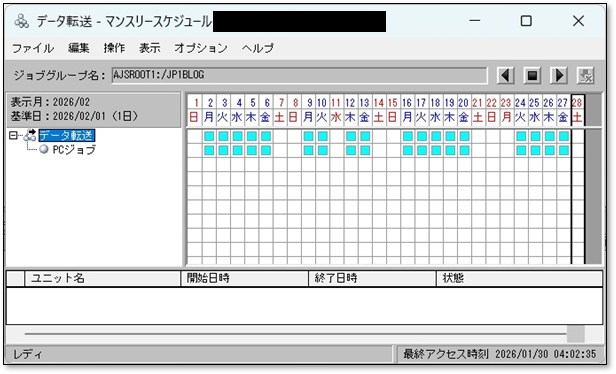616x374 pixels.
Task: Click the grayed-out toolbar icon beside the arrows
Action: 585,75
